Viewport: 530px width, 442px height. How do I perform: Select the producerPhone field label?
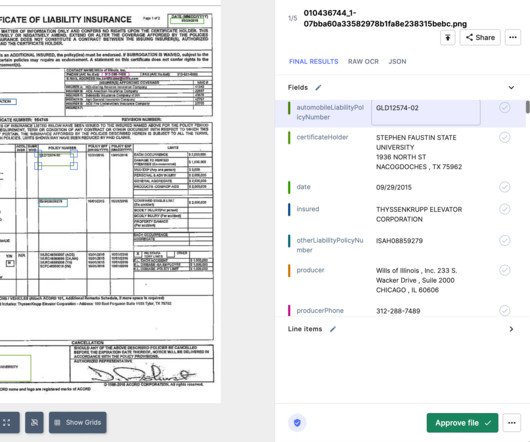click(x=320, y=311)
